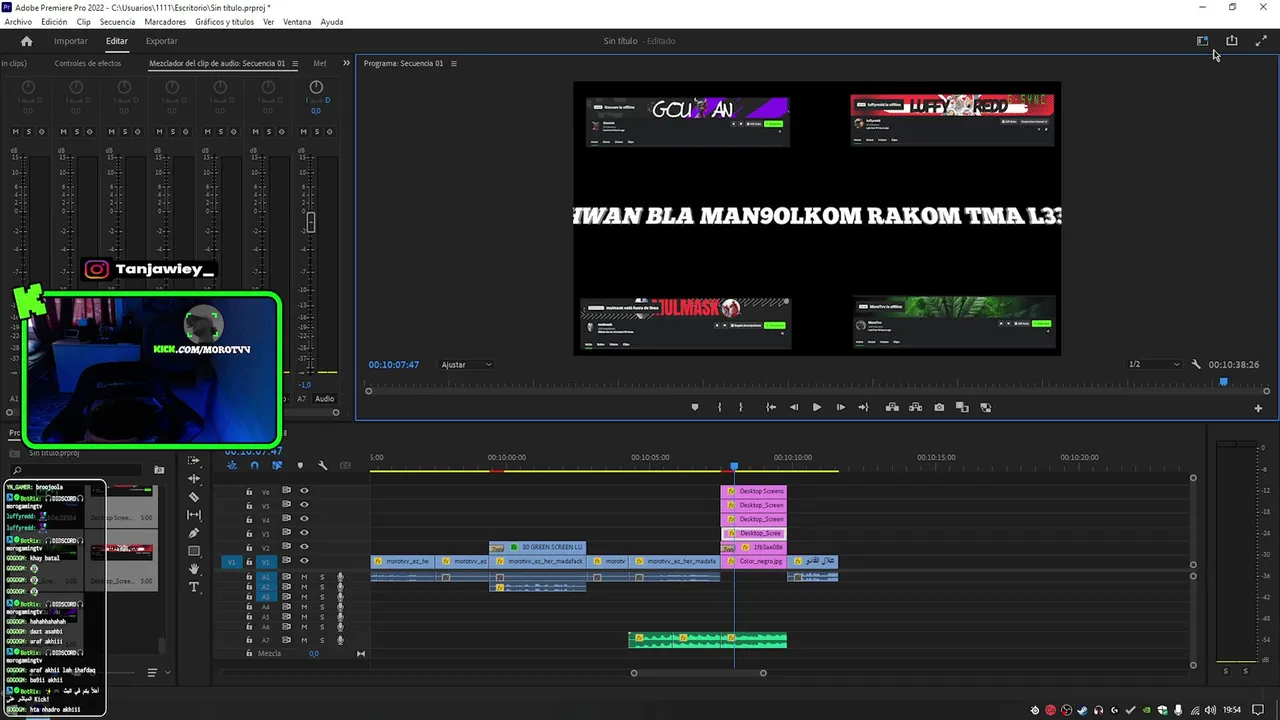Screen dimensions: 1280x720
Task: Expand hidden panel tabs with double chevron
Action: pyautogui.click(x=347, y=63)
